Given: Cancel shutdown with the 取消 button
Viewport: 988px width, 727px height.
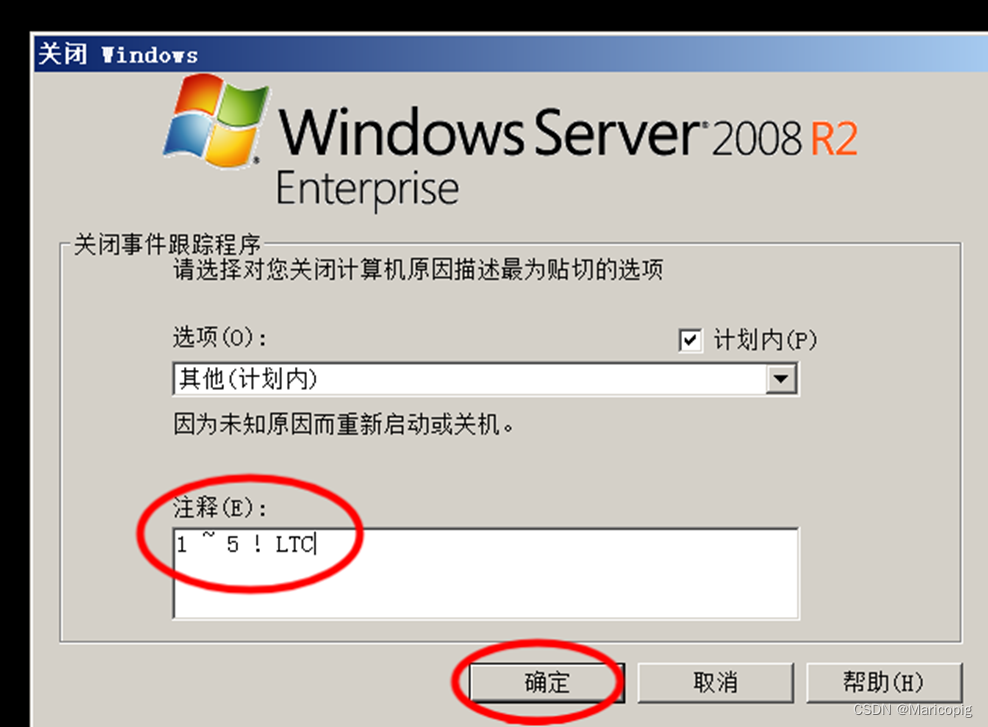Looking at the screenshot, I should [715, 682].
